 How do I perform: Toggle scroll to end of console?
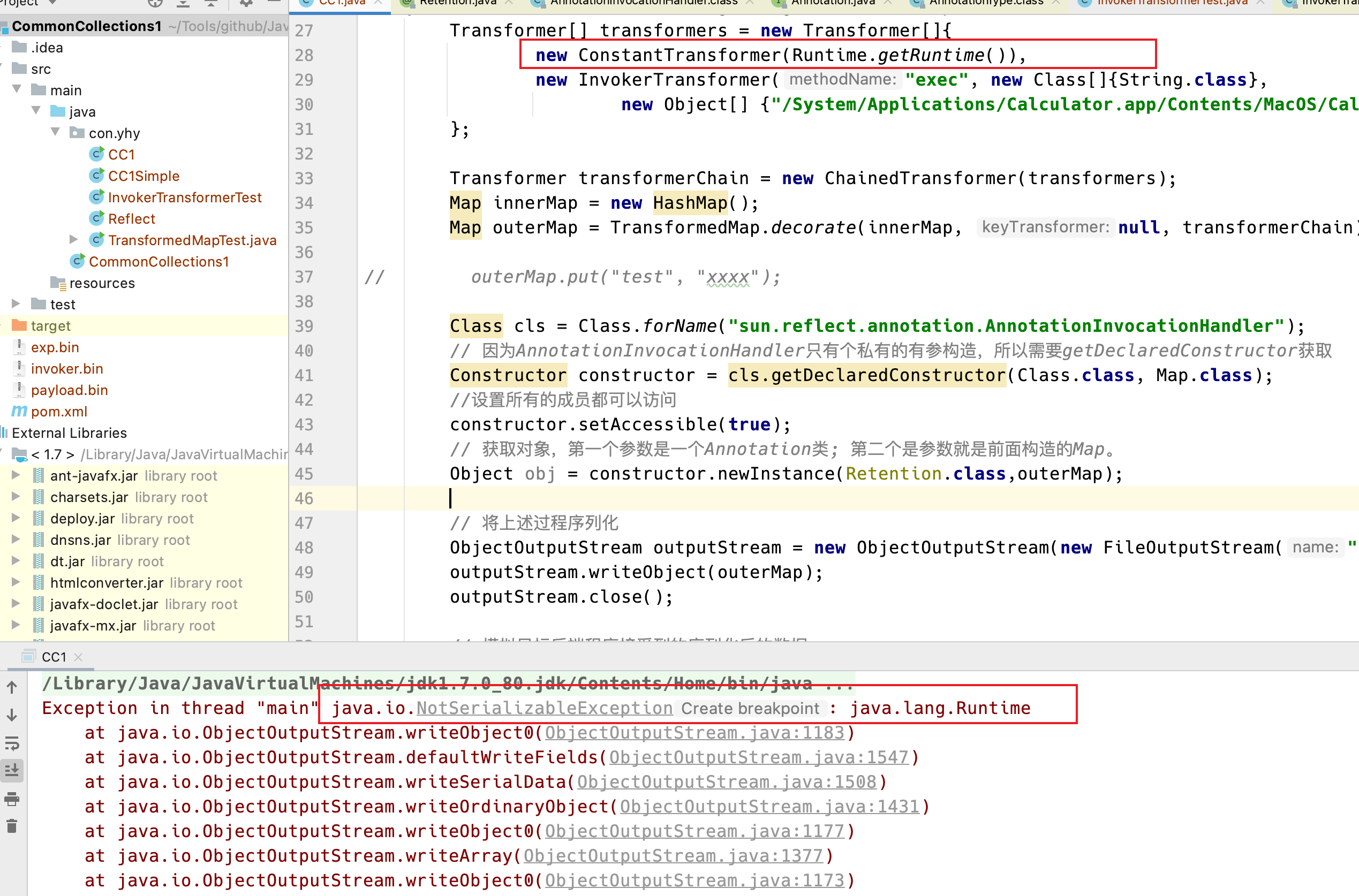pos(12,770)
